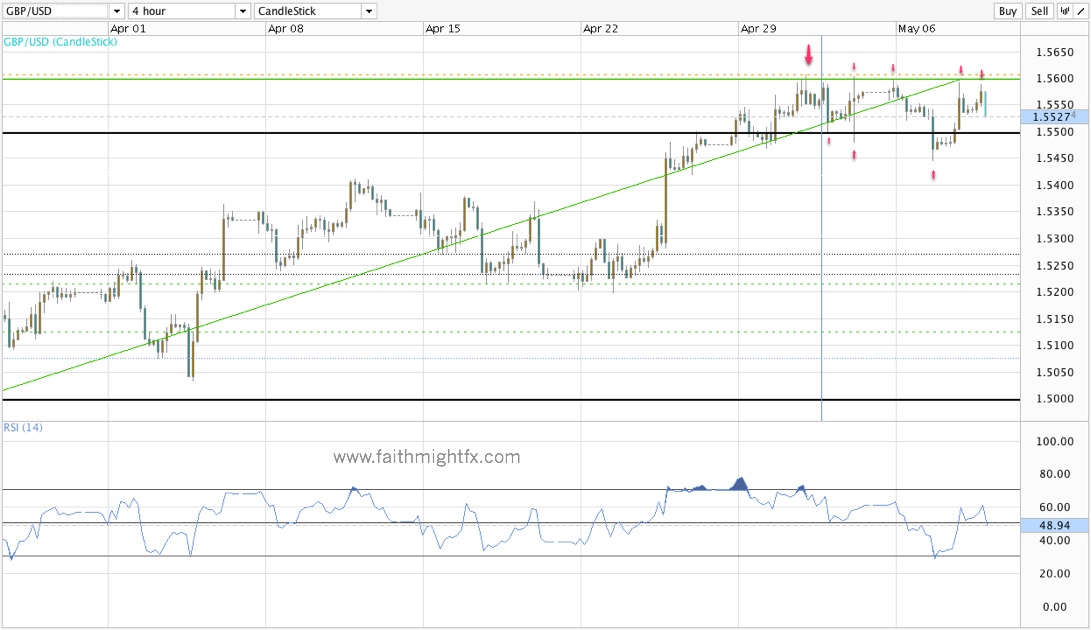Click the 1.5100 price axis label
1091x630 pixels.
pyautogui.click(x=1055, y=345)
